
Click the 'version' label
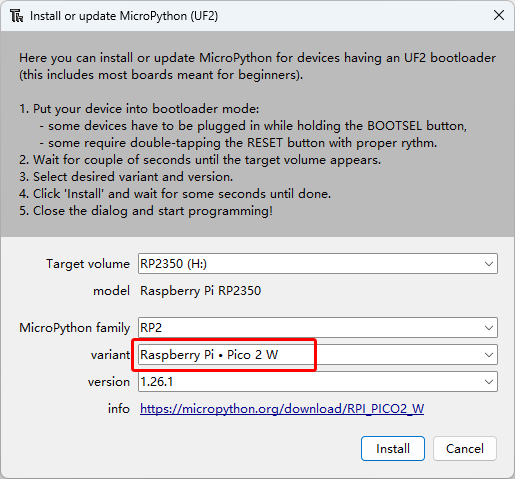[x=109, y=382]
